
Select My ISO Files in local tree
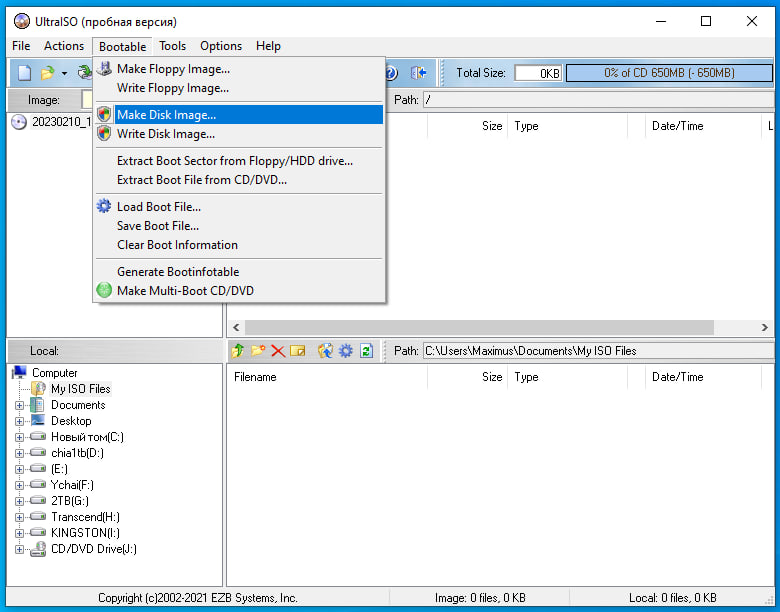tap(81, 389)
